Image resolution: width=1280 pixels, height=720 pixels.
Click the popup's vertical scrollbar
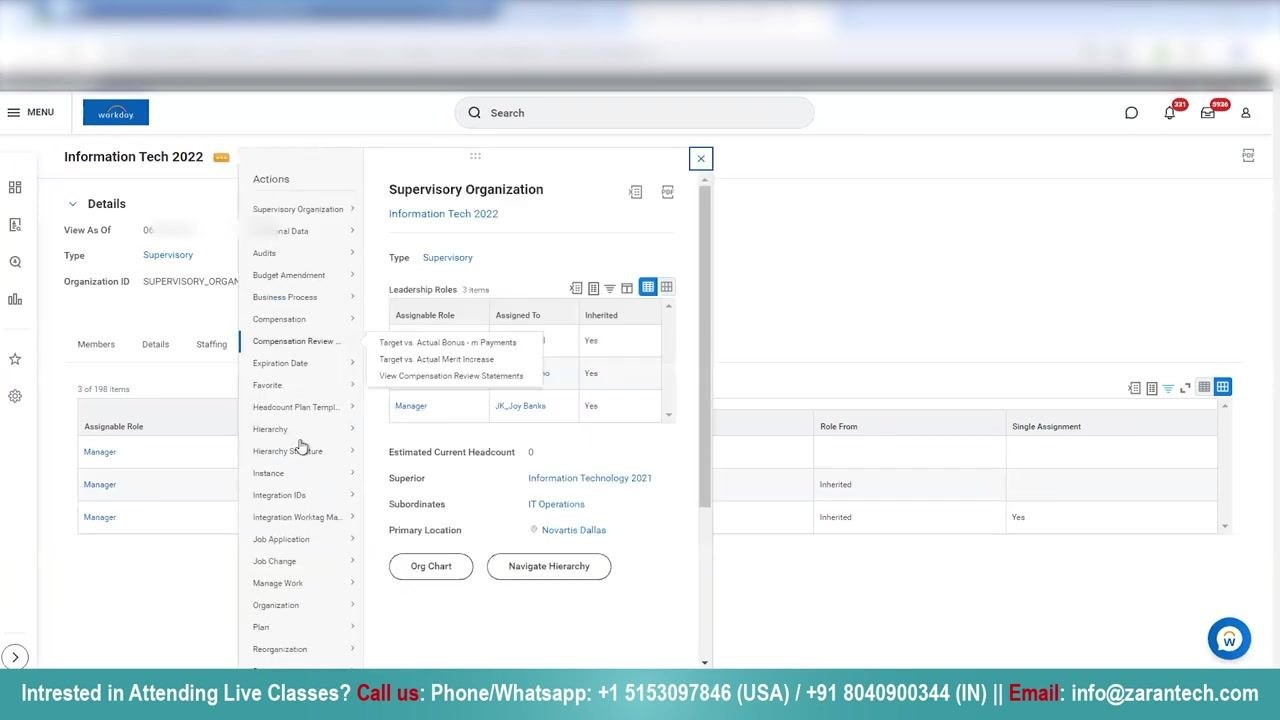coord(705,345)
